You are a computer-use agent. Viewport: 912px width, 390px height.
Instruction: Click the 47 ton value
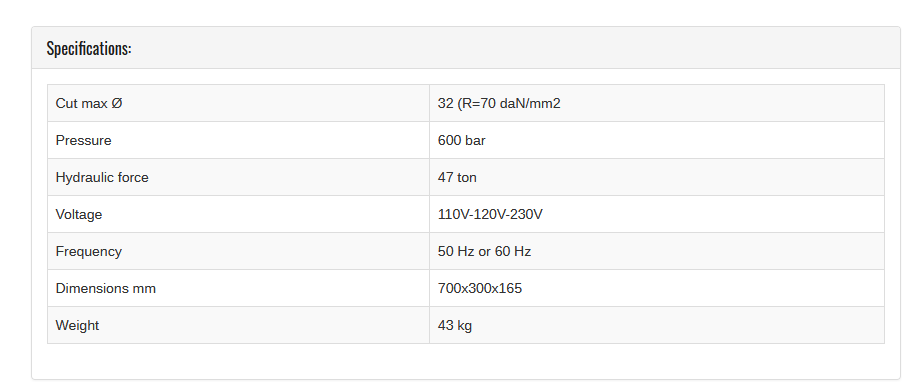457,177
